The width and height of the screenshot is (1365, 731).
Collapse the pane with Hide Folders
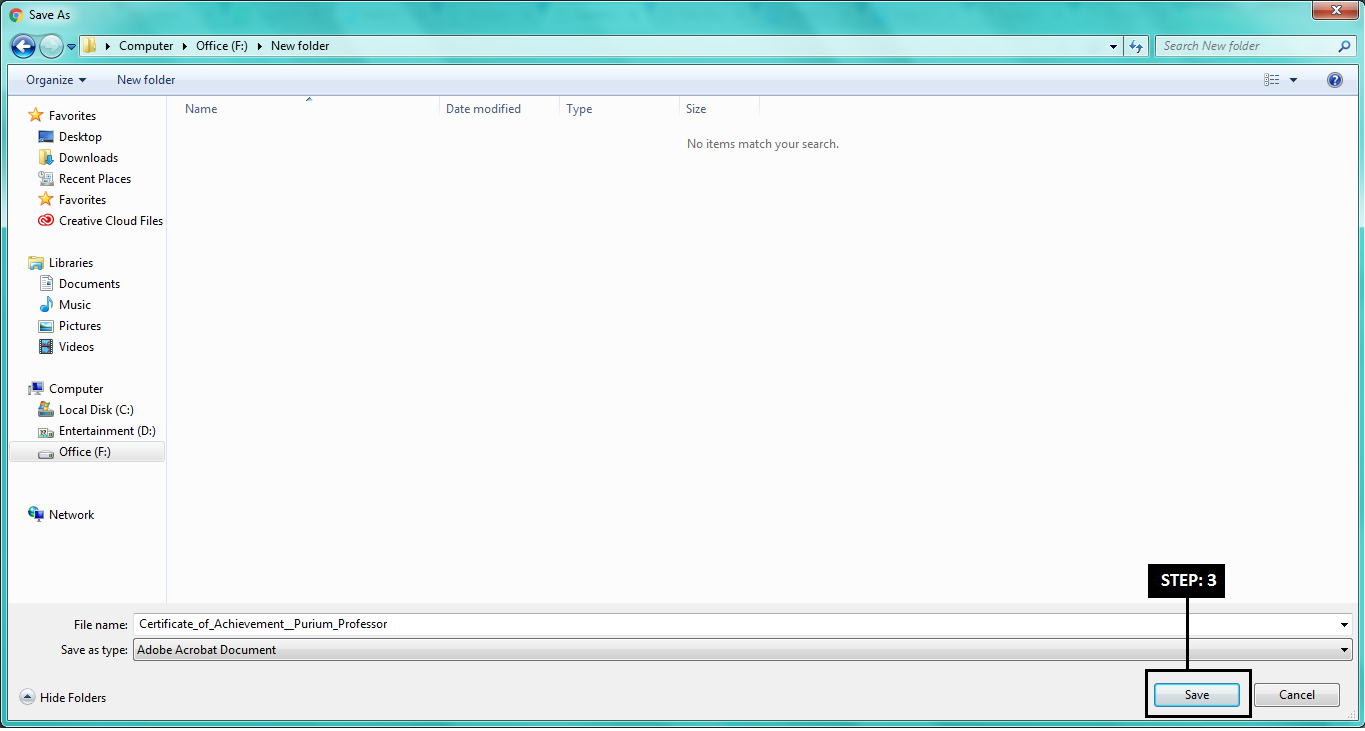[63, 698]
